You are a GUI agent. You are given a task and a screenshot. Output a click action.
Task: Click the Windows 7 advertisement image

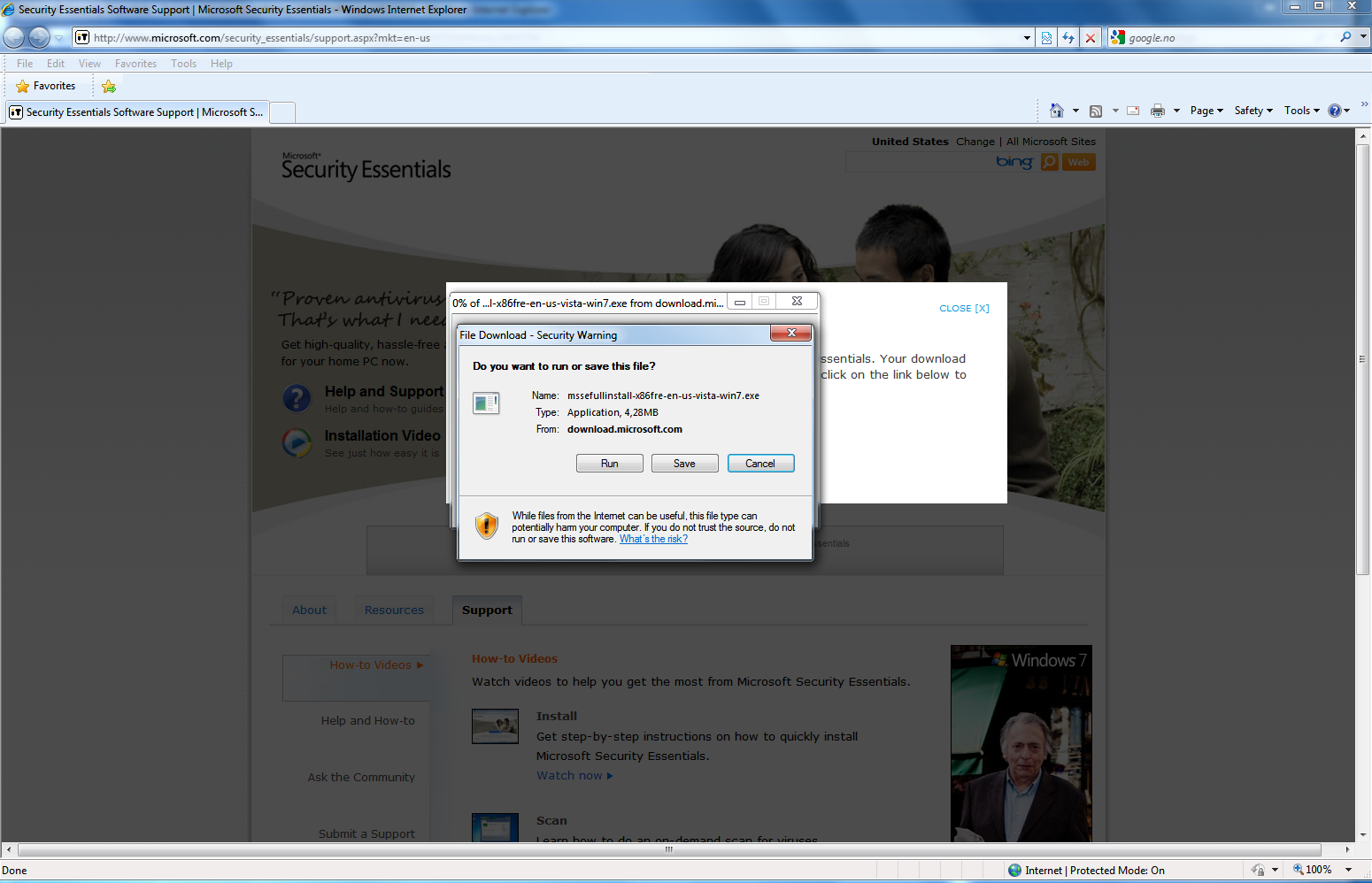point(1021,743)
